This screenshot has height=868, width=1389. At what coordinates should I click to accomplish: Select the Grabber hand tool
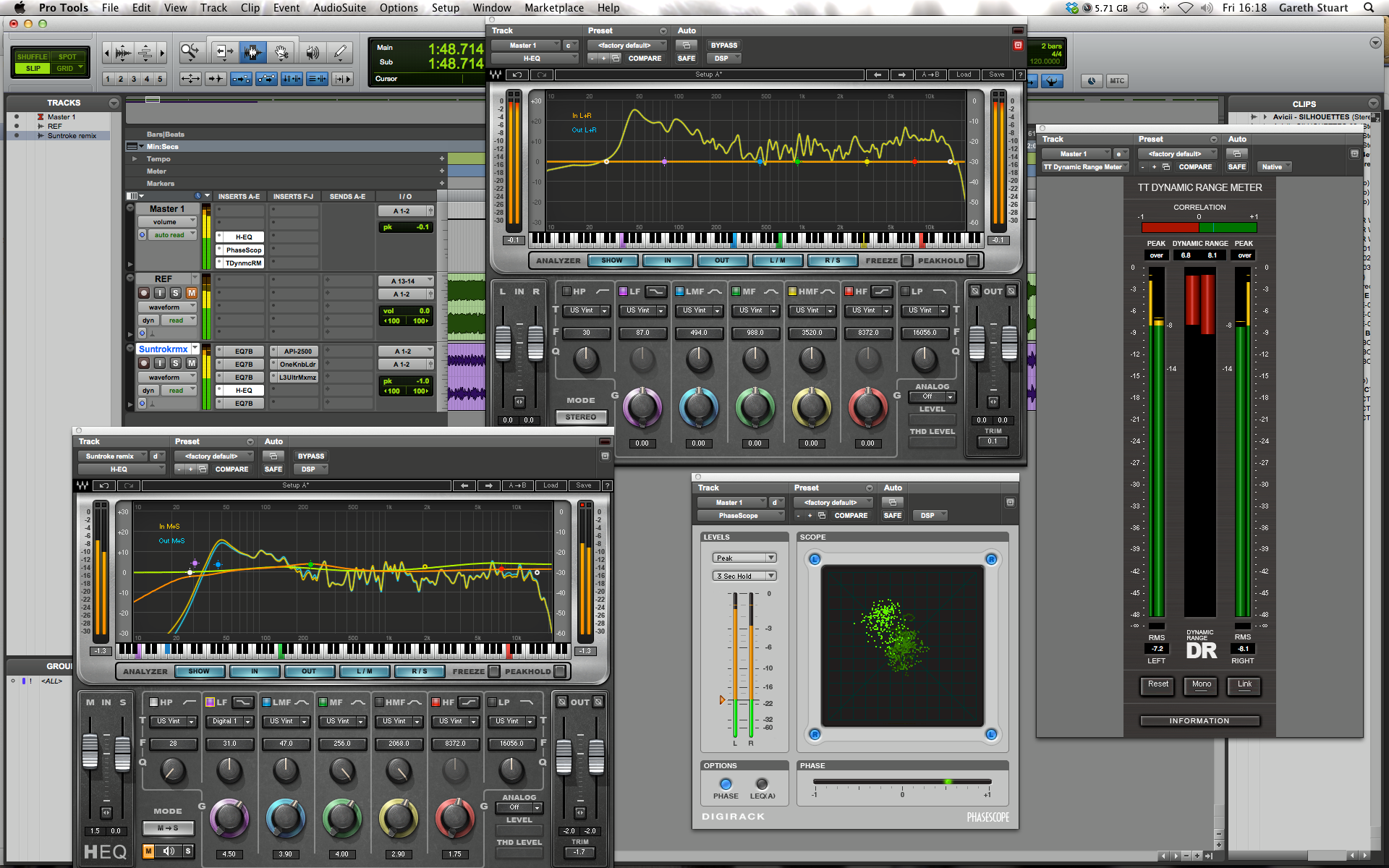pyautogui.click(x=281, y=52)
